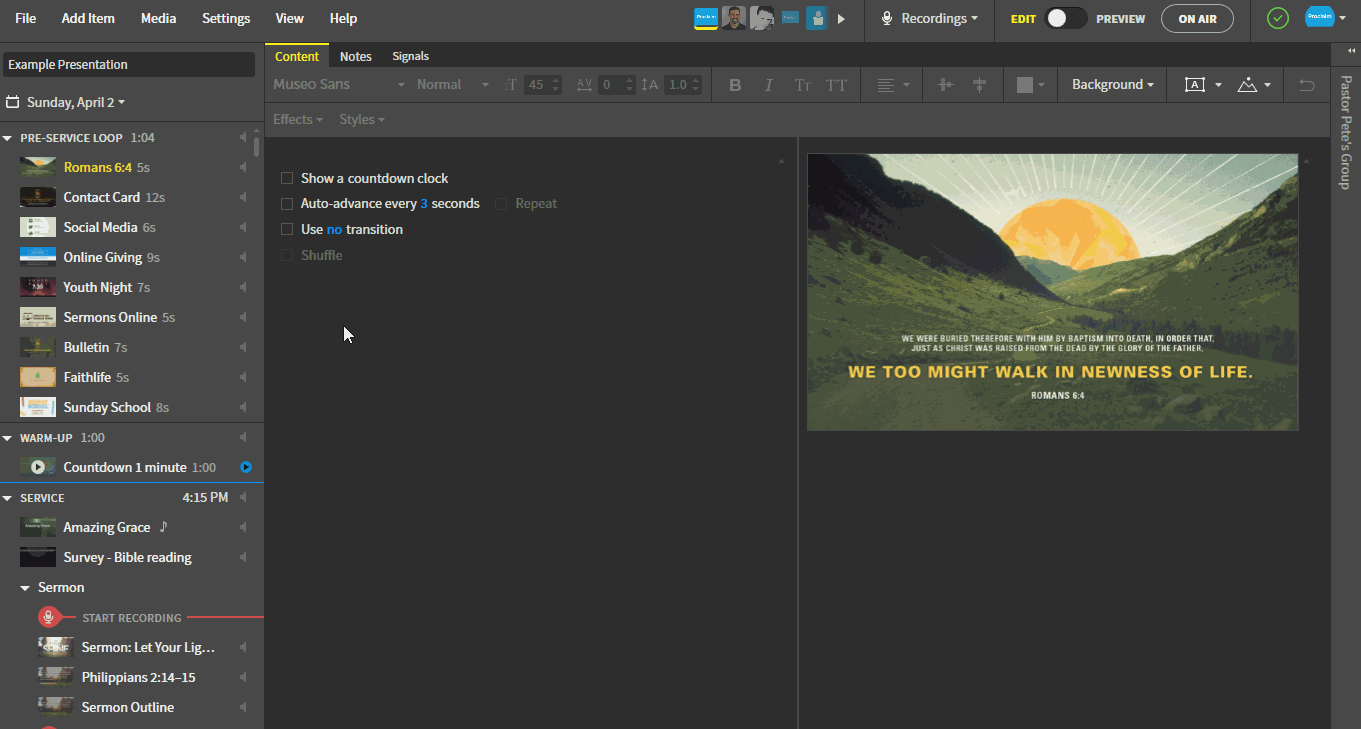The height and width of the screenshot is (729, 1361).
Task: Click the blue '3' seconds value link
Action: 424,204
